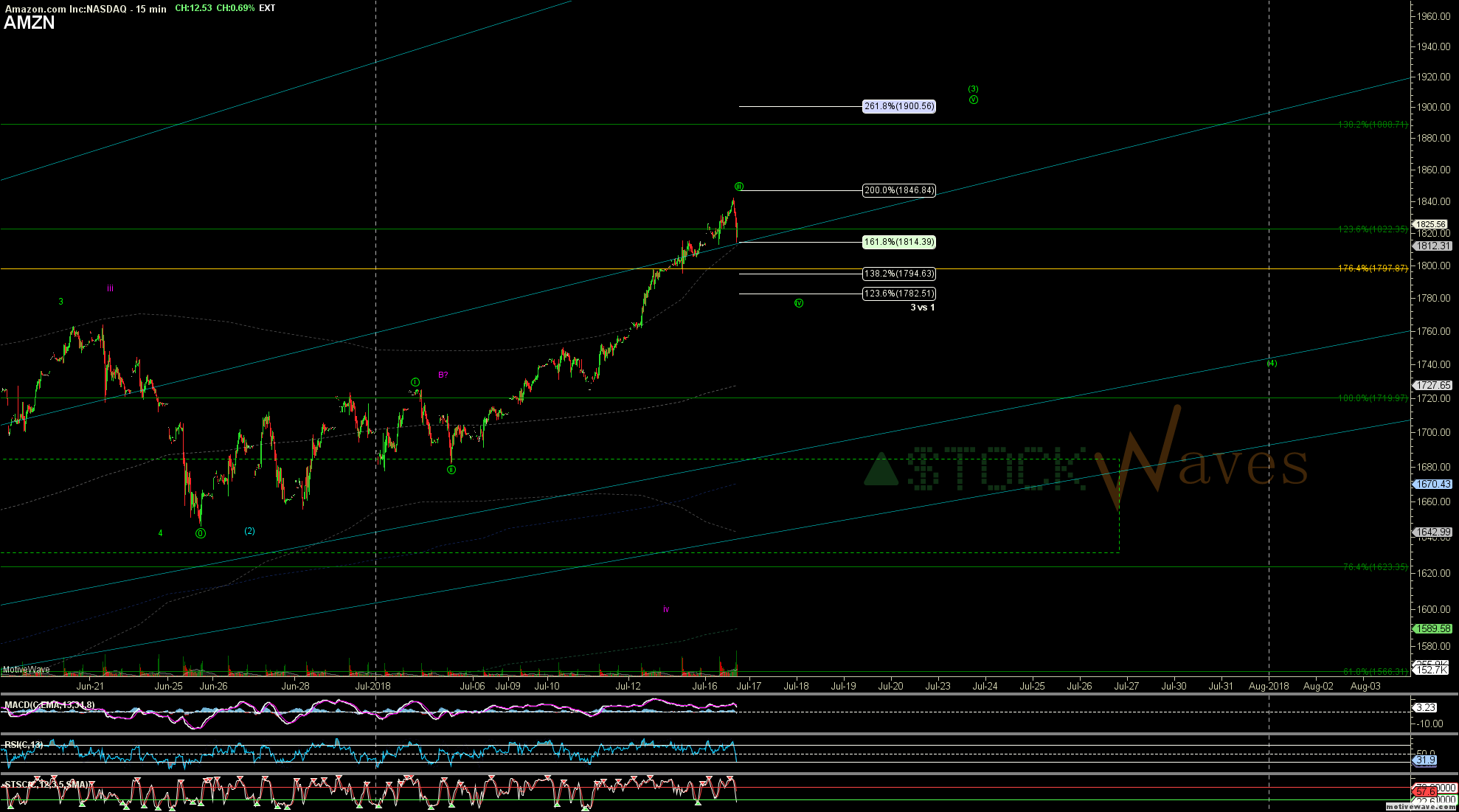Click the 1825.56 price axis tag
The width and height of the screenshot is (1459, 812).
click(1430, 224)
